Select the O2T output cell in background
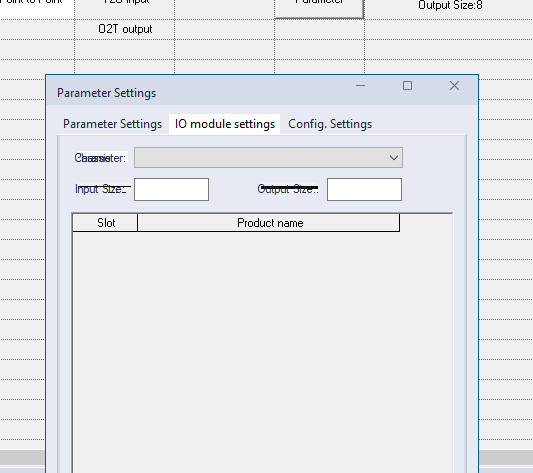 (x=125, y=29)
